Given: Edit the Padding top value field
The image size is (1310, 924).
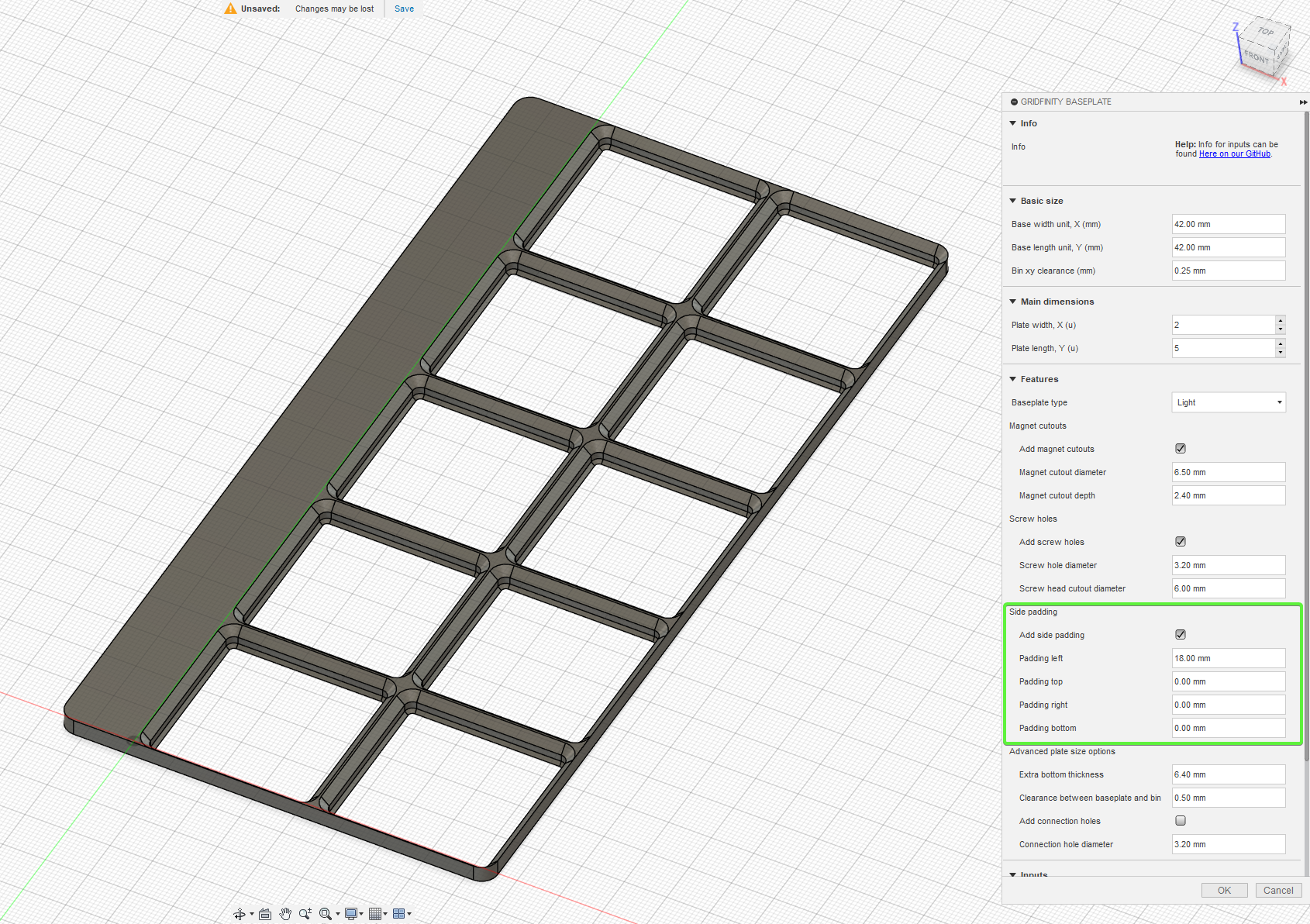Looking at the screenshot, I should pos(1229,681).
